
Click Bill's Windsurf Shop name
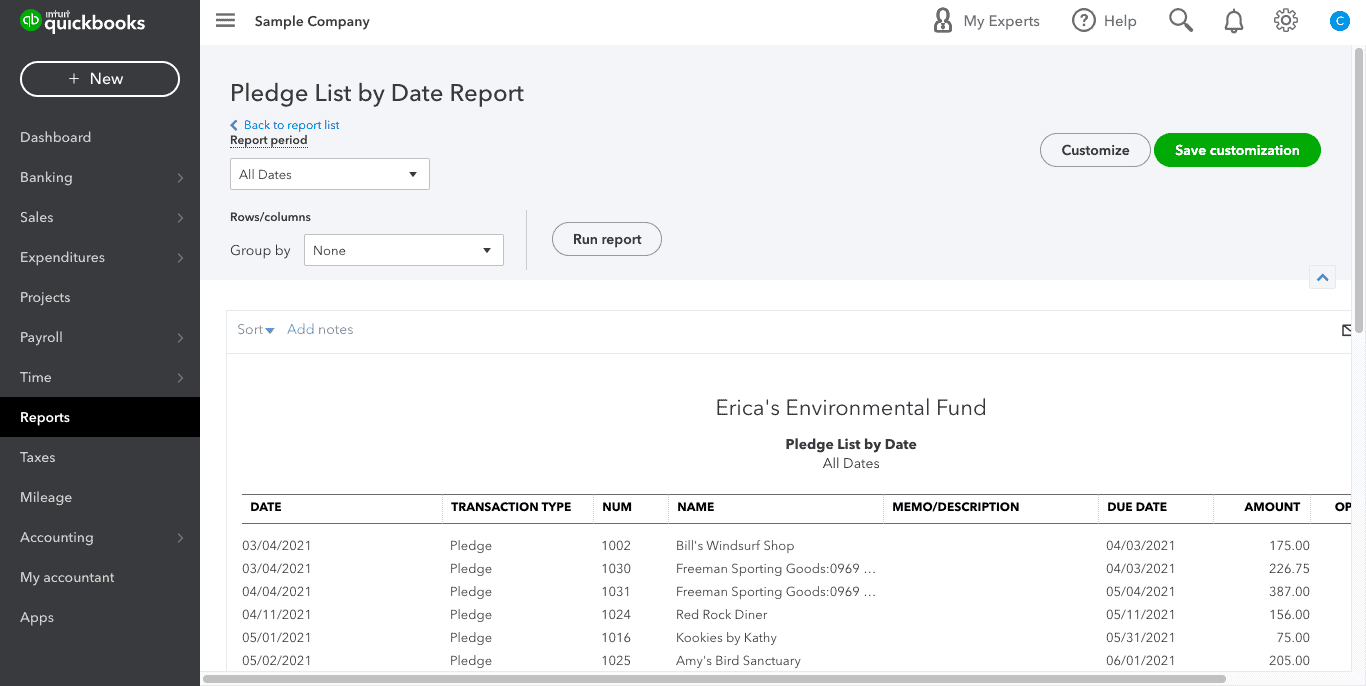[735, 546]
